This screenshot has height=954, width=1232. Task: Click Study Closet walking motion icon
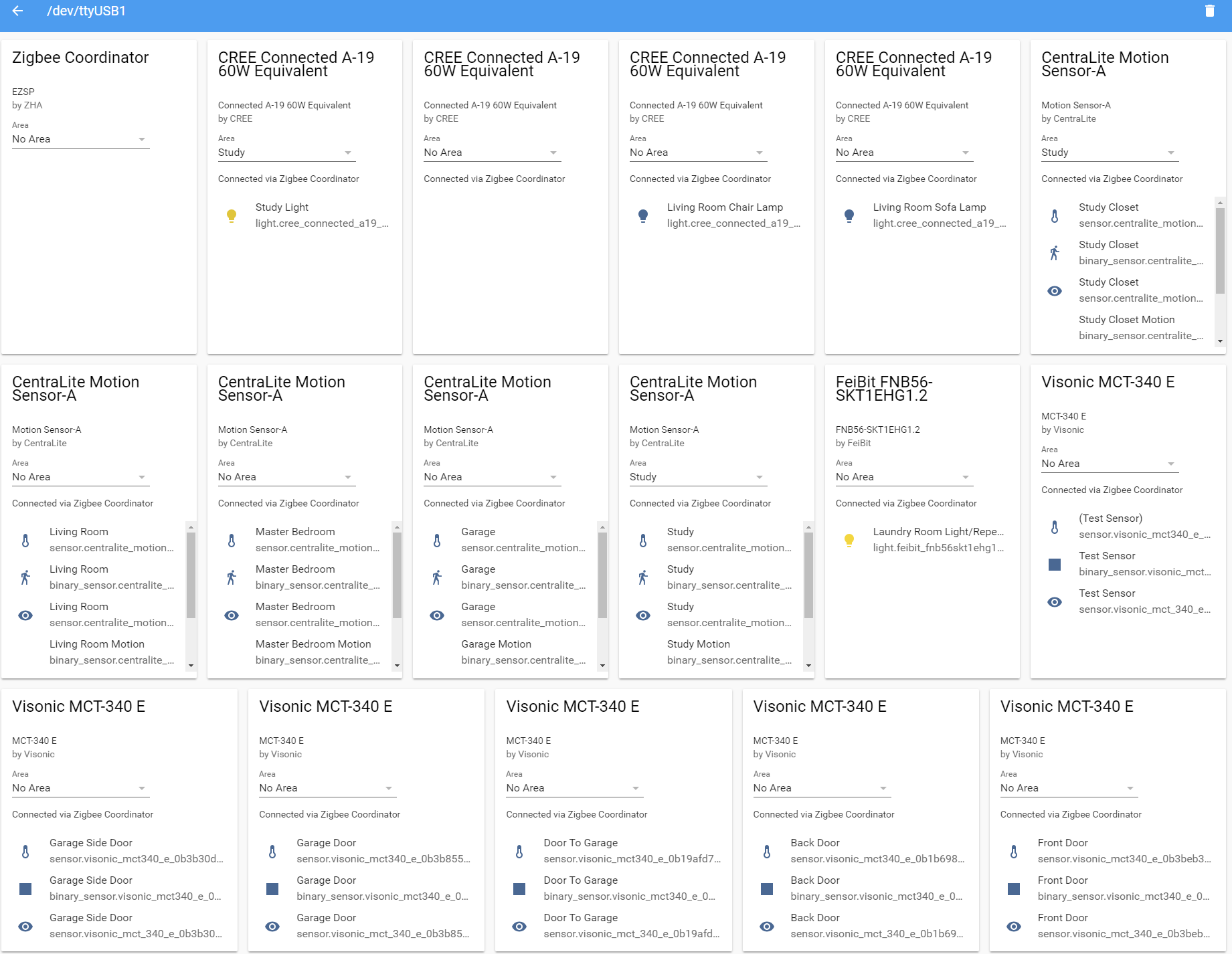[x=1055, y=253]
